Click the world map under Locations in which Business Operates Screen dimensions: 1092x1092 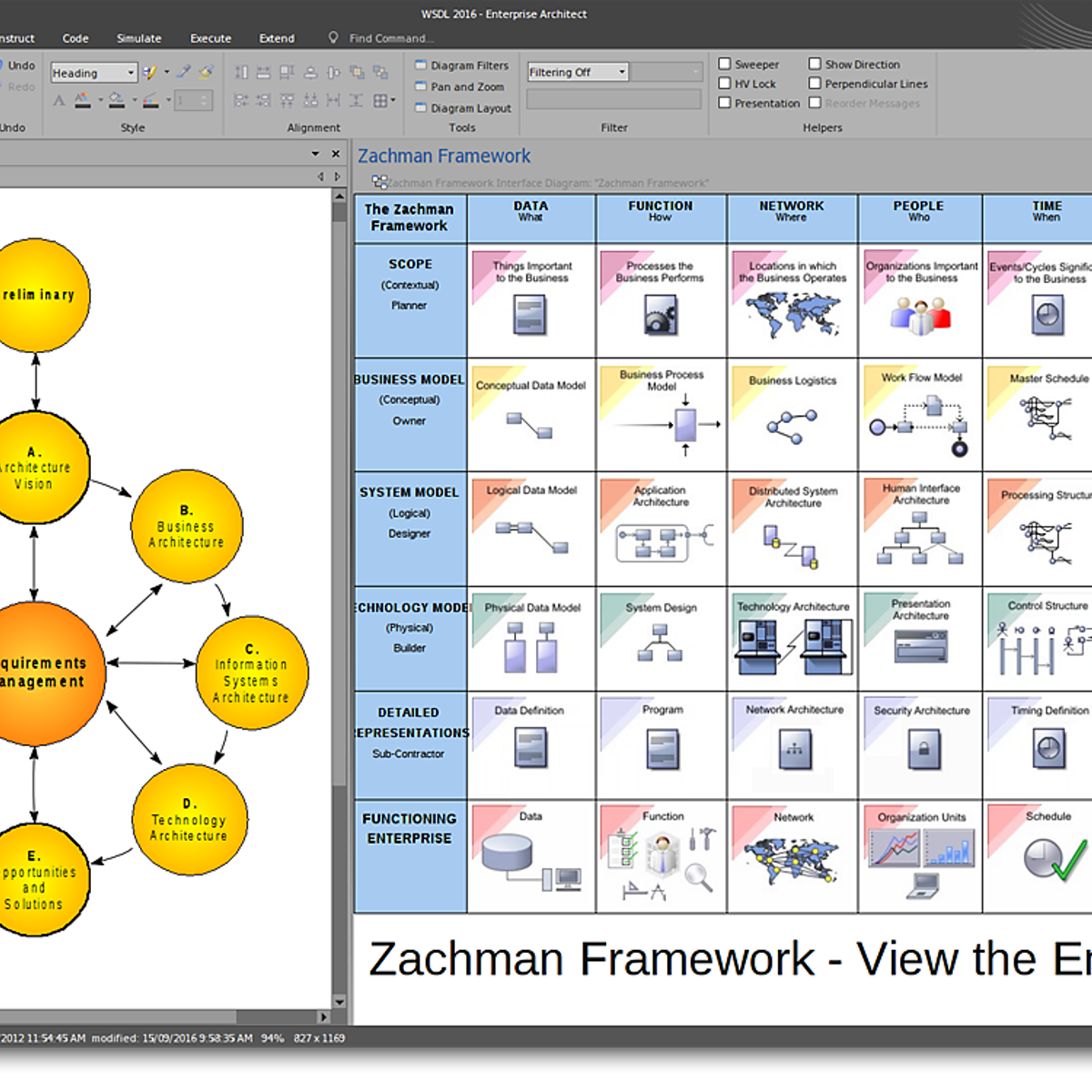click(792, 315)
